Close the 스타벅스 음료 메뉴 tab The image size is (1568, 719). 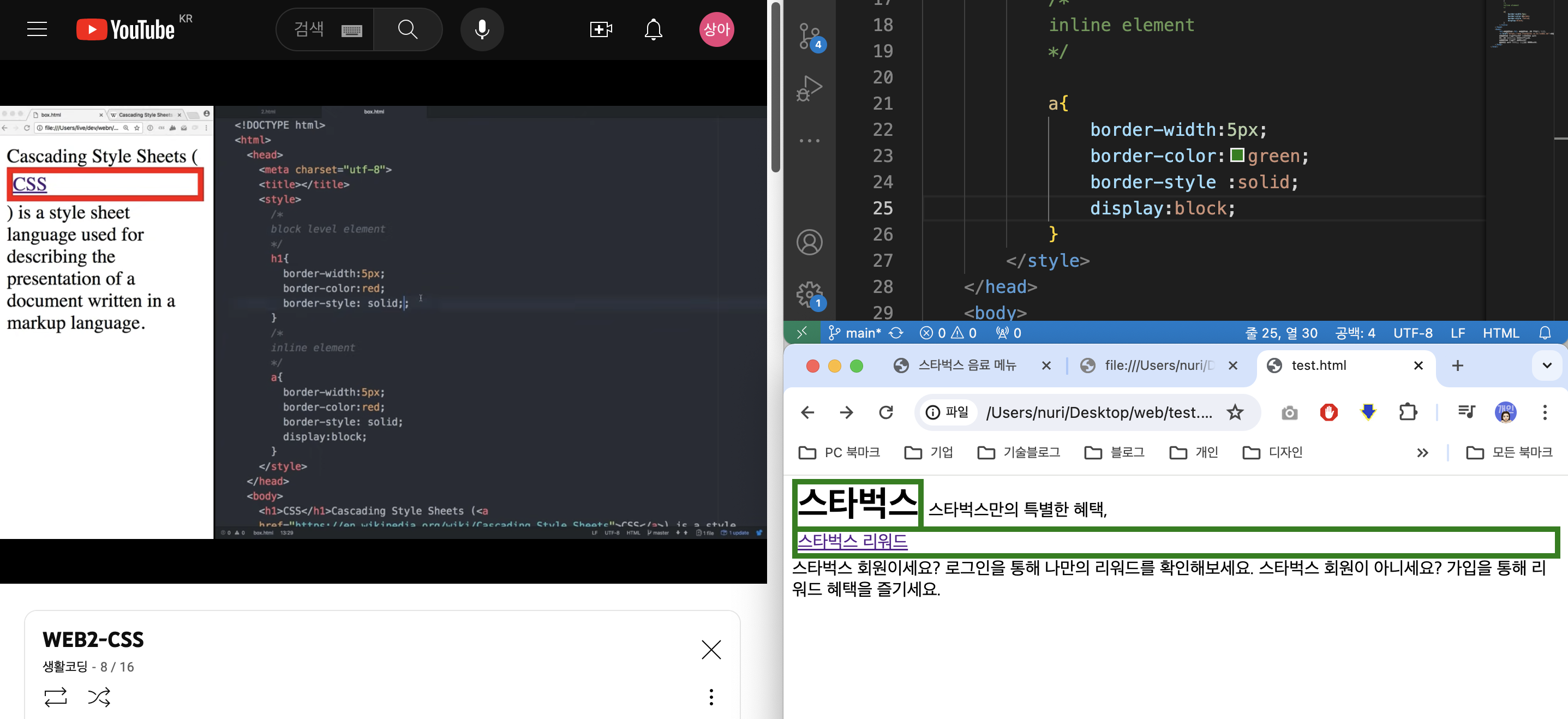[x=1046, y=366]
